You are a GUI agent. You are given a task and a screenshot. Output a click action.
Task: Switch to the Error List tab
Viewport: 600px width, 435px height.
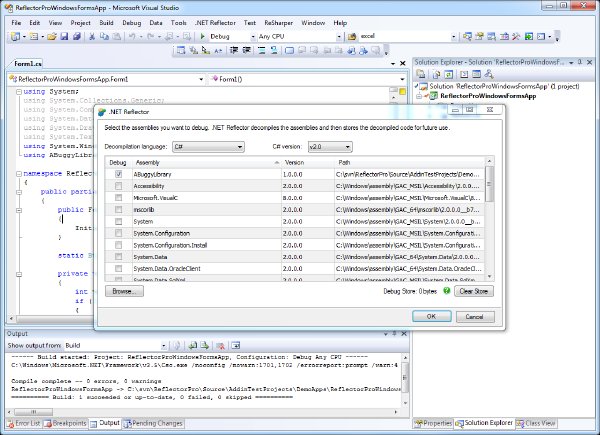[24, 423]
